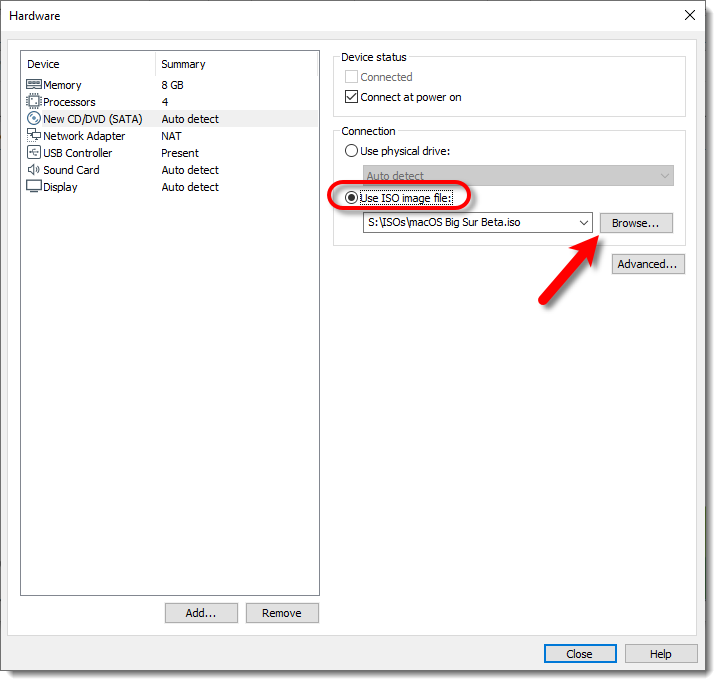Select the Use physical drive radio button
The image size is (720, 685).
351,151
